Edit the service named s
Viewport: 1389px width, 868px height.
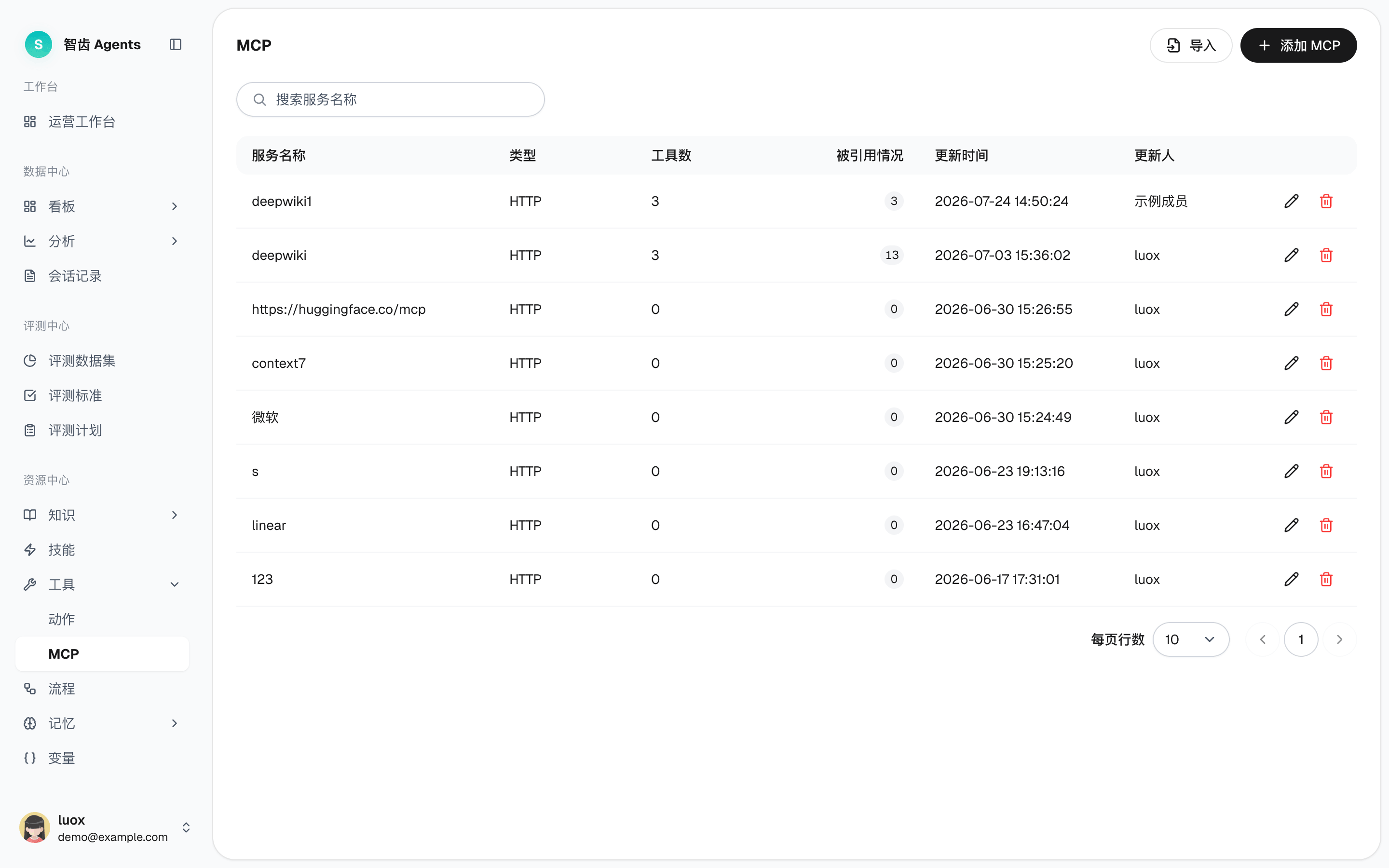1292,471
